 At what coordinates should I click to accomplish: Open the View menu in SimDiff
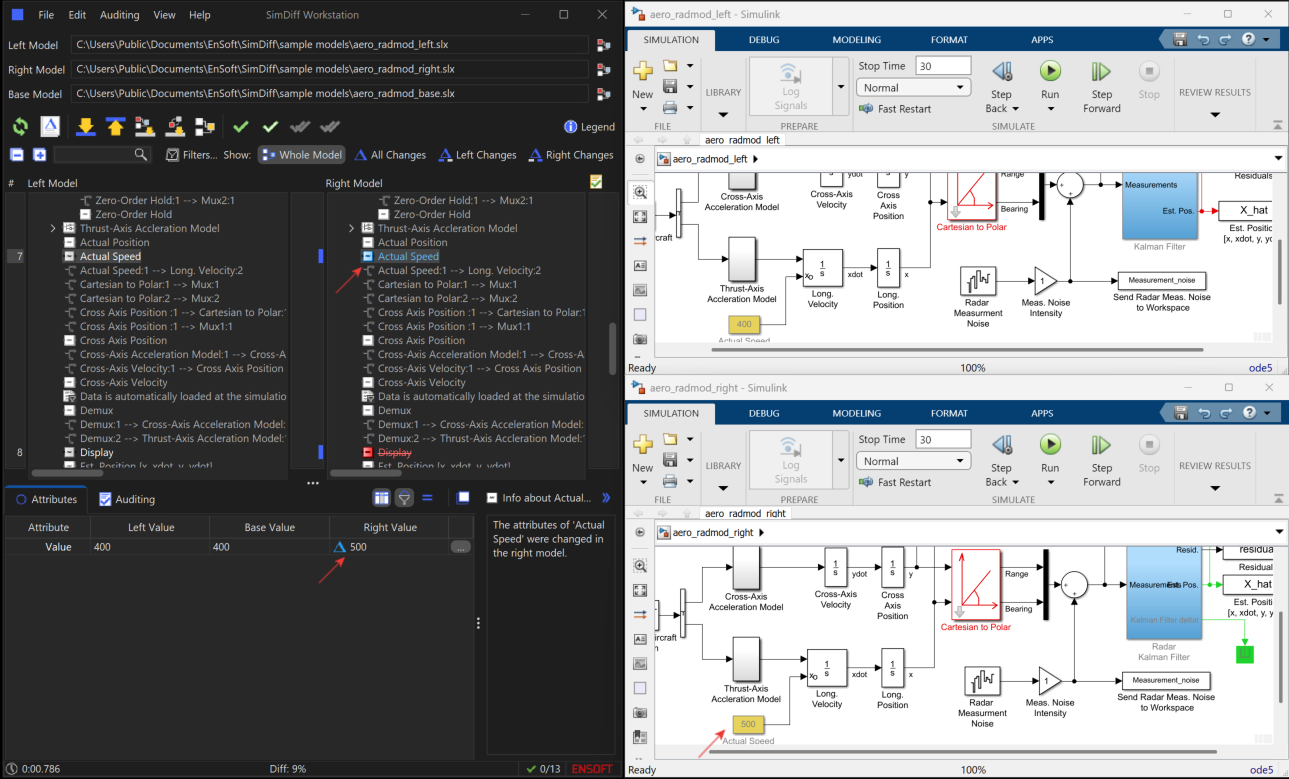pos(164,15)
